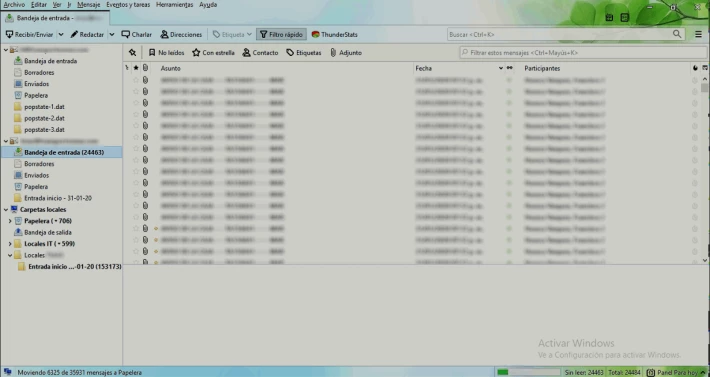Select the Papelera (706) folder
The width and height of the screenshot is (710, 377).
coord(48,221)
